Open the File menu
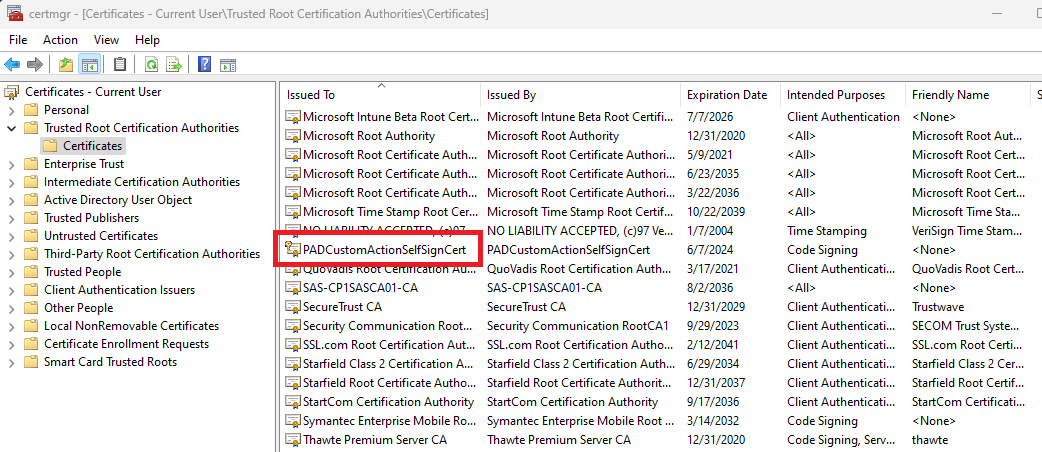Viewport: 1042px width, 452px height. 18,40
